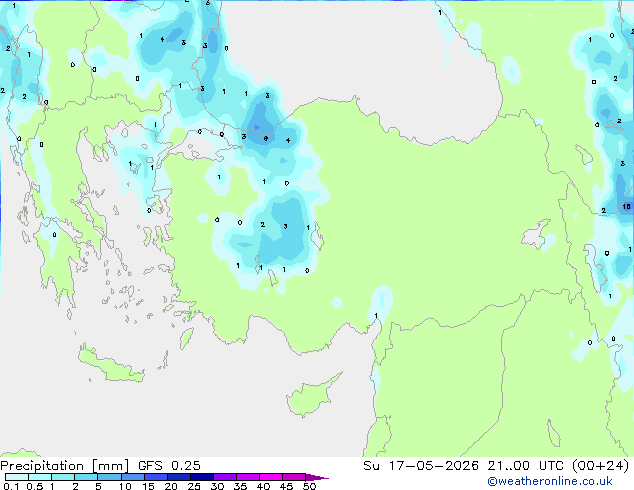Click the 35 to 40 mm legend swatch
The width and height of the screenshot is (634, 490).
tap(247, 477)
